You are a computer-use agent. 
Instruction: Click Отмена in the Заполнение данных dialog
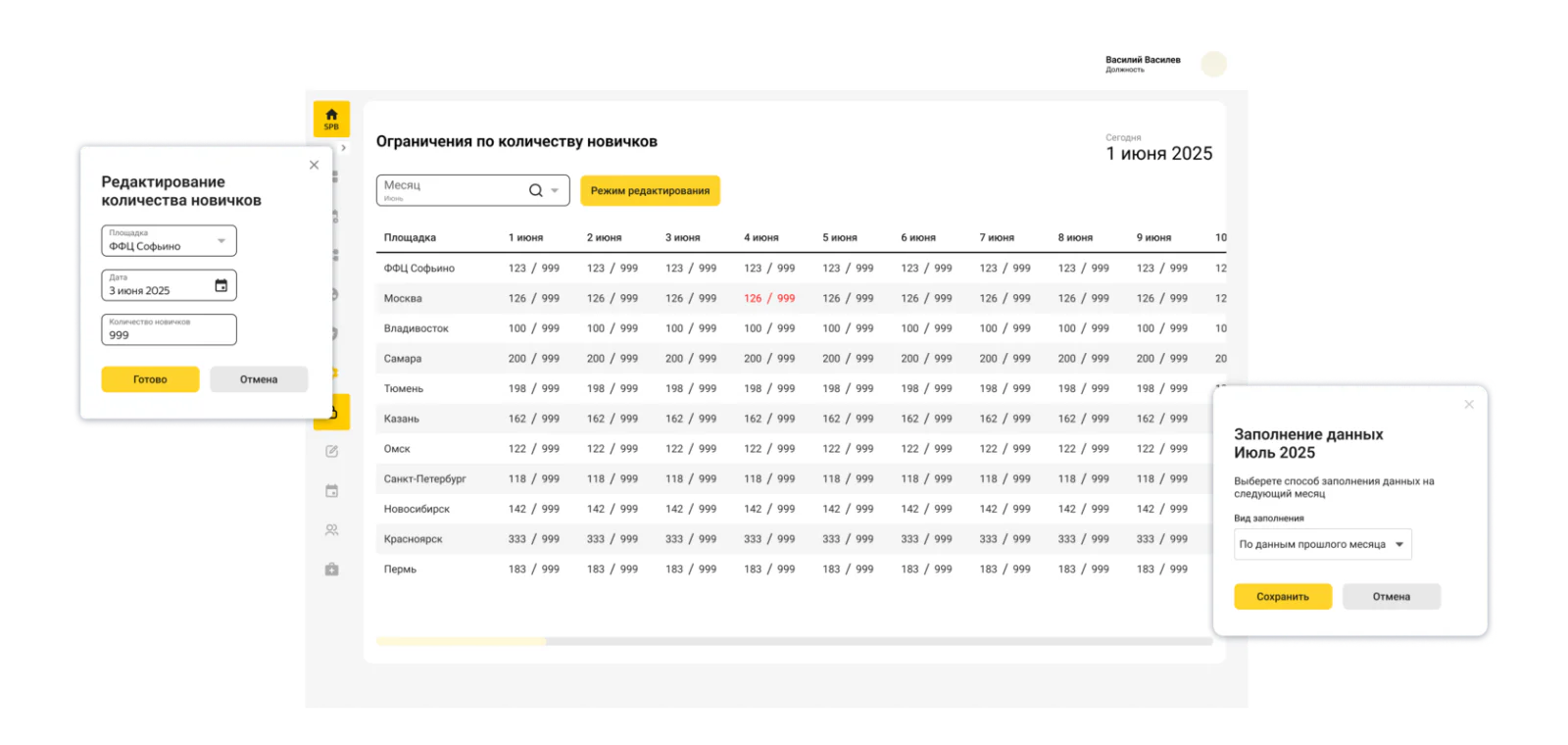pos(1392,596)
